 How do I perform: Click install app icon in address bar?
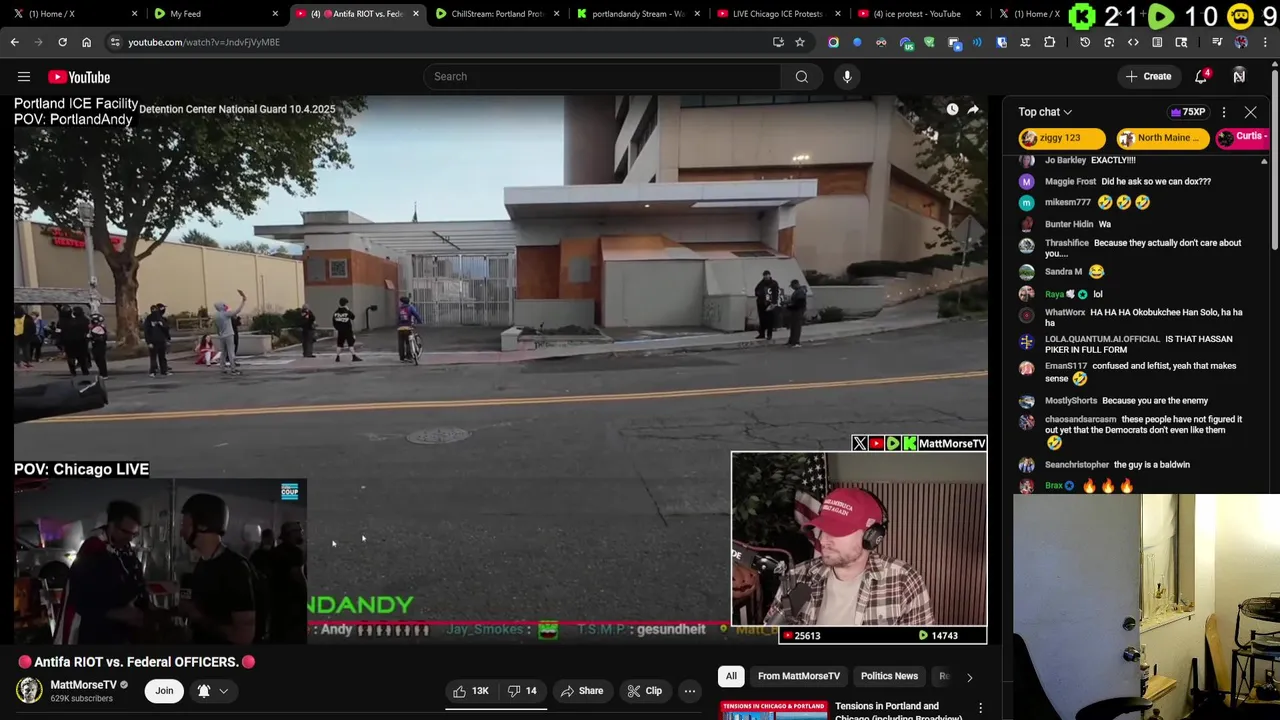pos(778,42)
